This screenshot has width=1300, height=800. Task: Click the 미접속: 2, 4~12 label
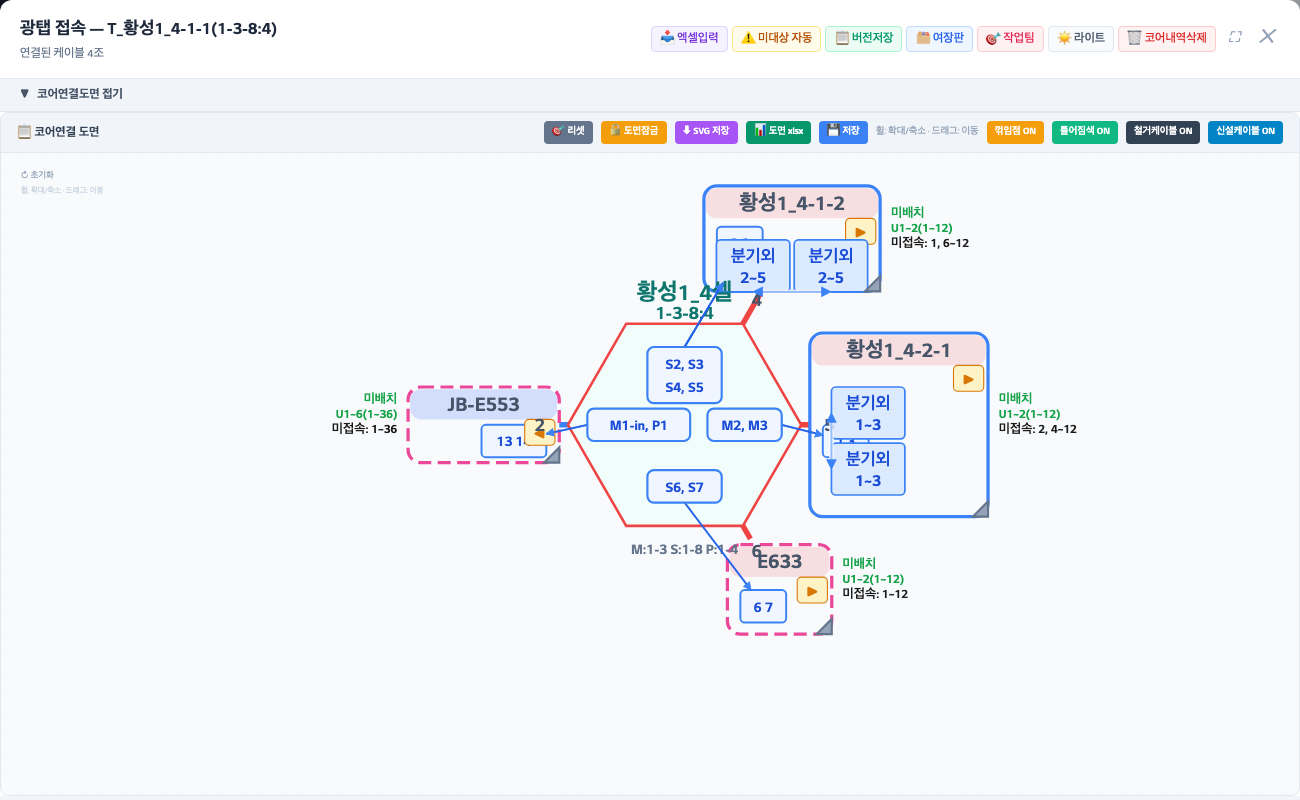click(x=1038, y=429)
